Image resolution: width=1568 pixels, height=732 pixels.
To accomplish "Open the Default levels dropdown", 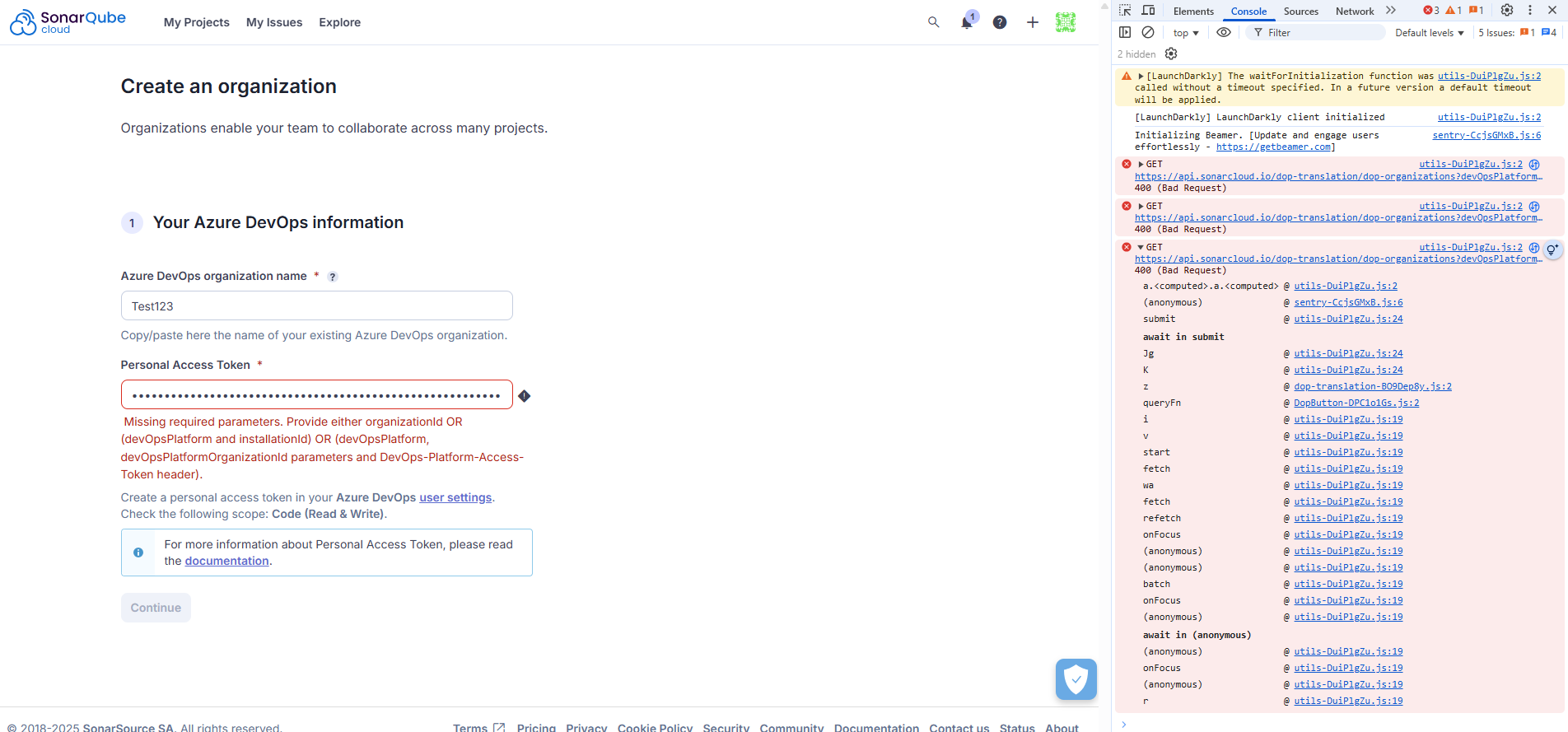I will 1430,33.
